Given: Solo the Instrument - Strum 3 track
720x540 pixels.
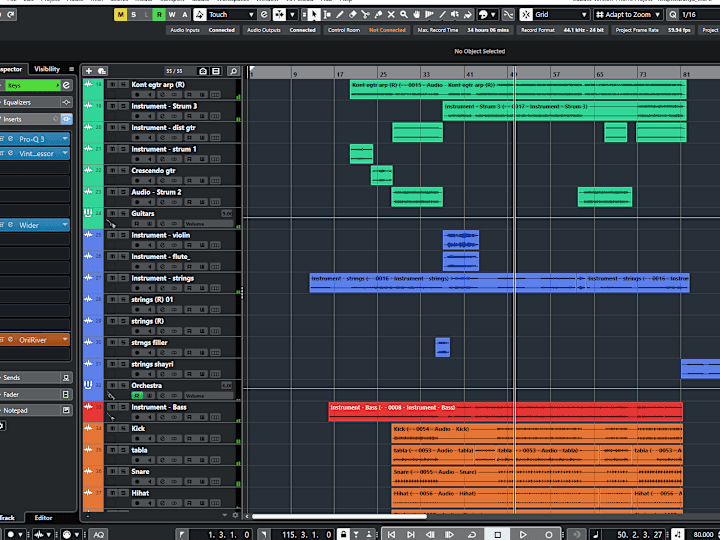Looking at the screenshot, I should (x=123, y=106).
